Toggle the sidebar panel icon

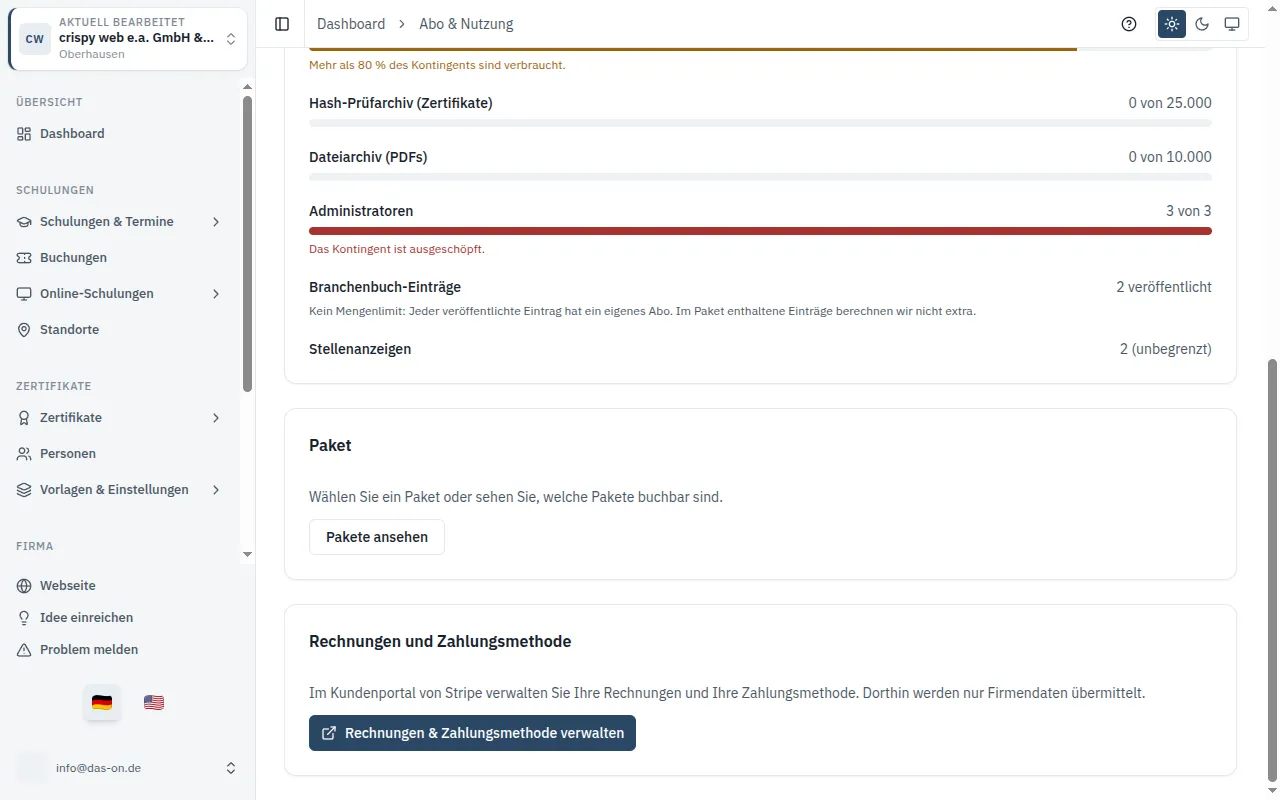coord(282,24)
